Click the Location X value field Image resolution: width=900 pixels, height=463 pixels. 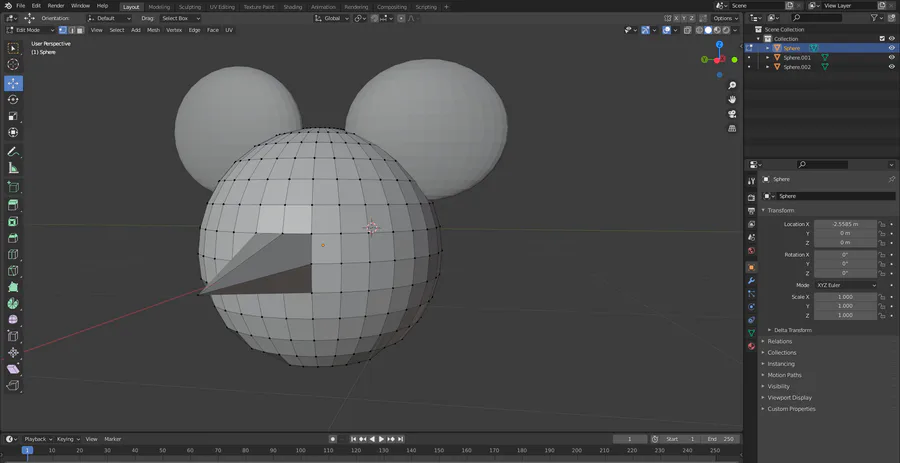pyautogui.click(x=845, y=224)
